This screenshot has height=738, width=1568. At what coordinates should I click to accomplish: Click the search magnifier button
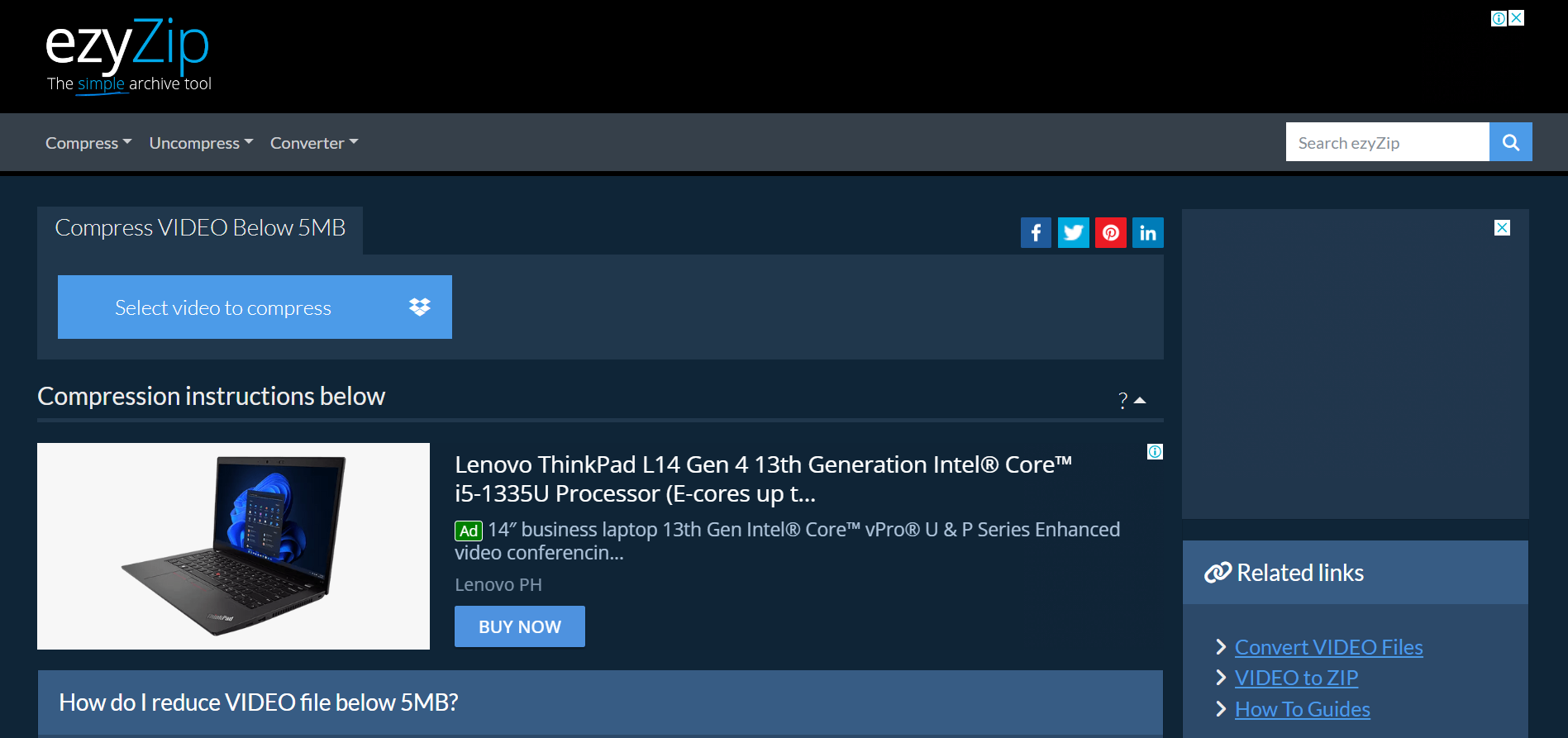[1511, 142]
